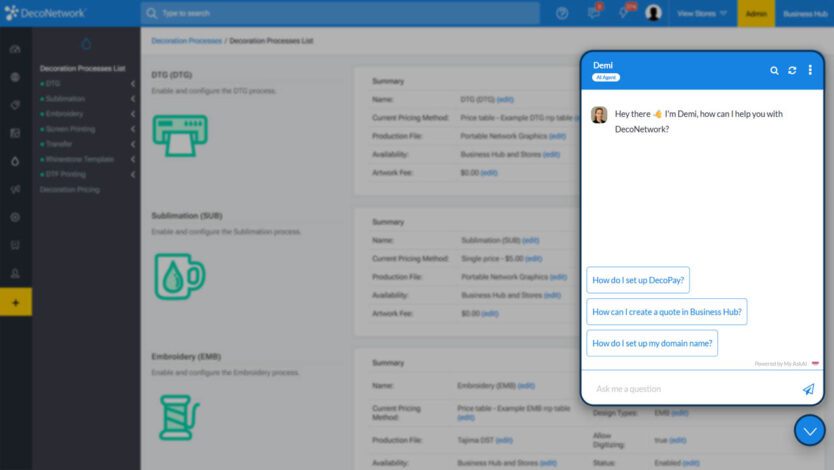This screenshot has width=834, height=470.
Task: Edit the DTG artwork fee
Action: coord(489,172)
